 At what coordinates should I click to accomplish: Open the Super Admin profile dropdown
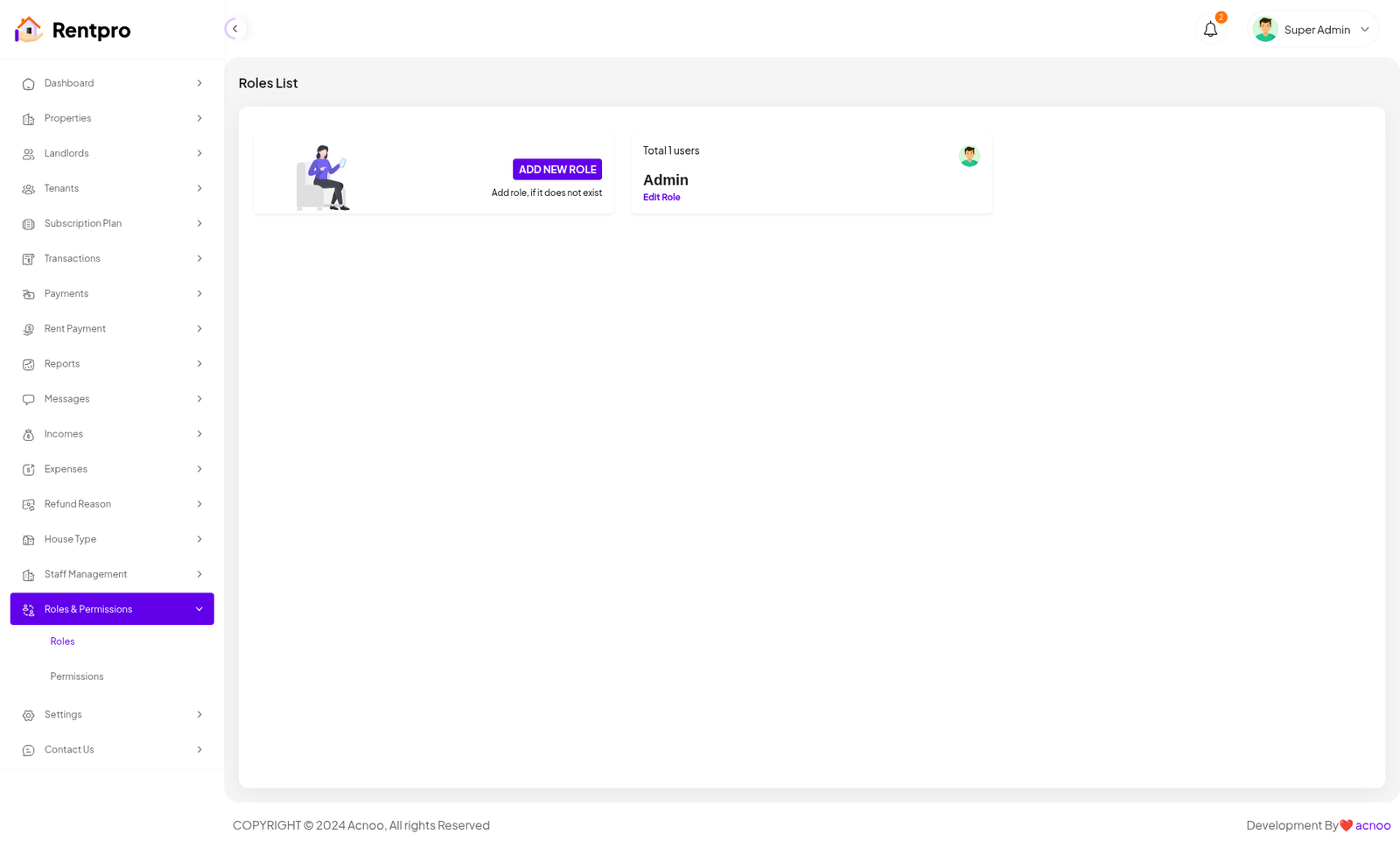click(x=1313, y=30)
